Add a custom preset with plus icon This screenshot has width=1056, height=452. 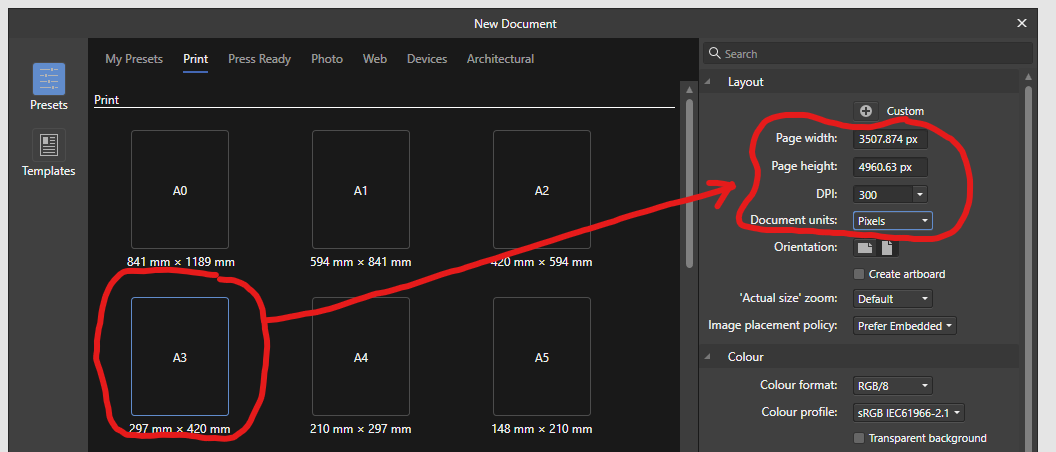coord(865,111)
